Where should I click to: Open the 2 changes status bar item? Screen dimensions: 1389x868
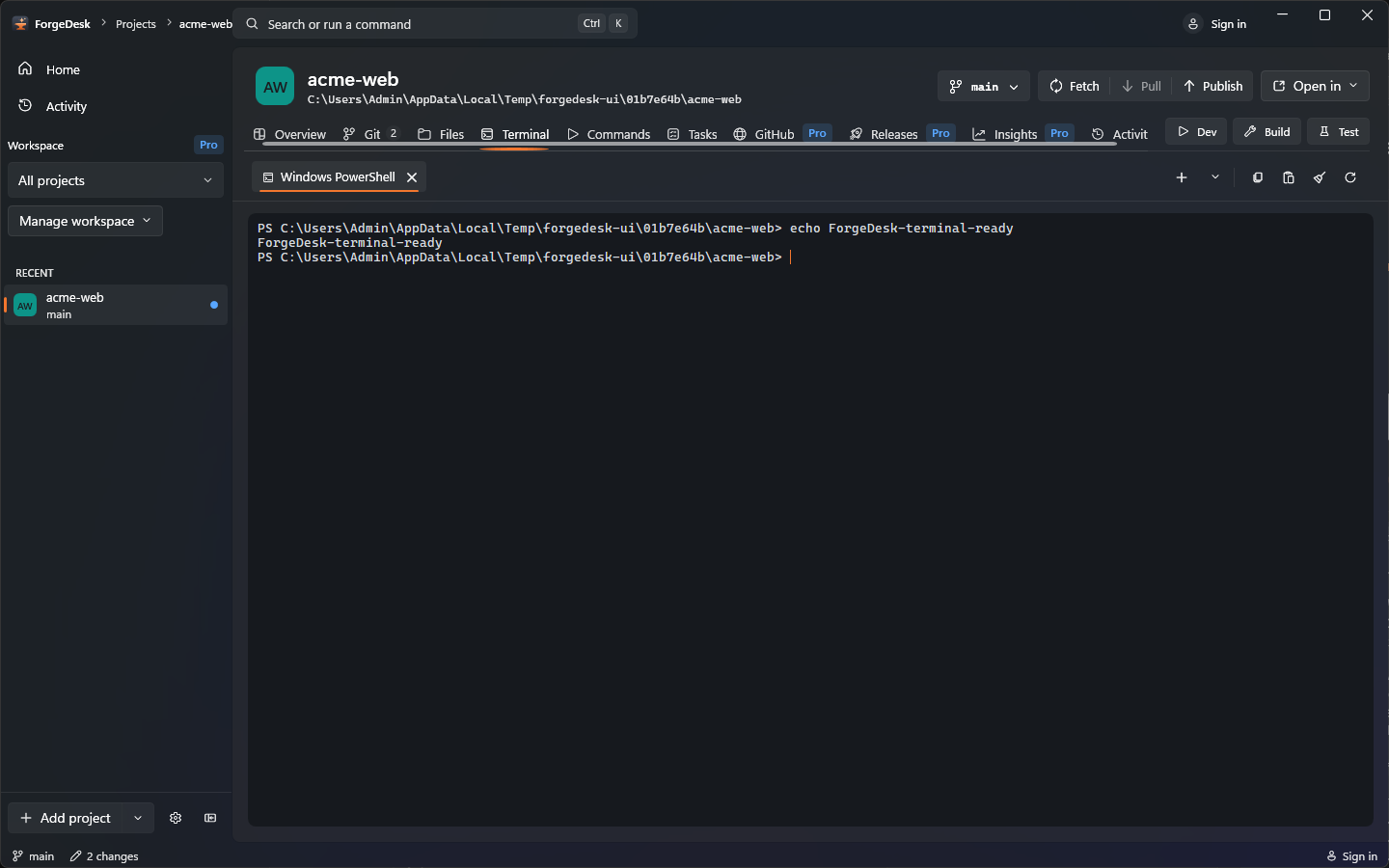(x=104, y=856)
